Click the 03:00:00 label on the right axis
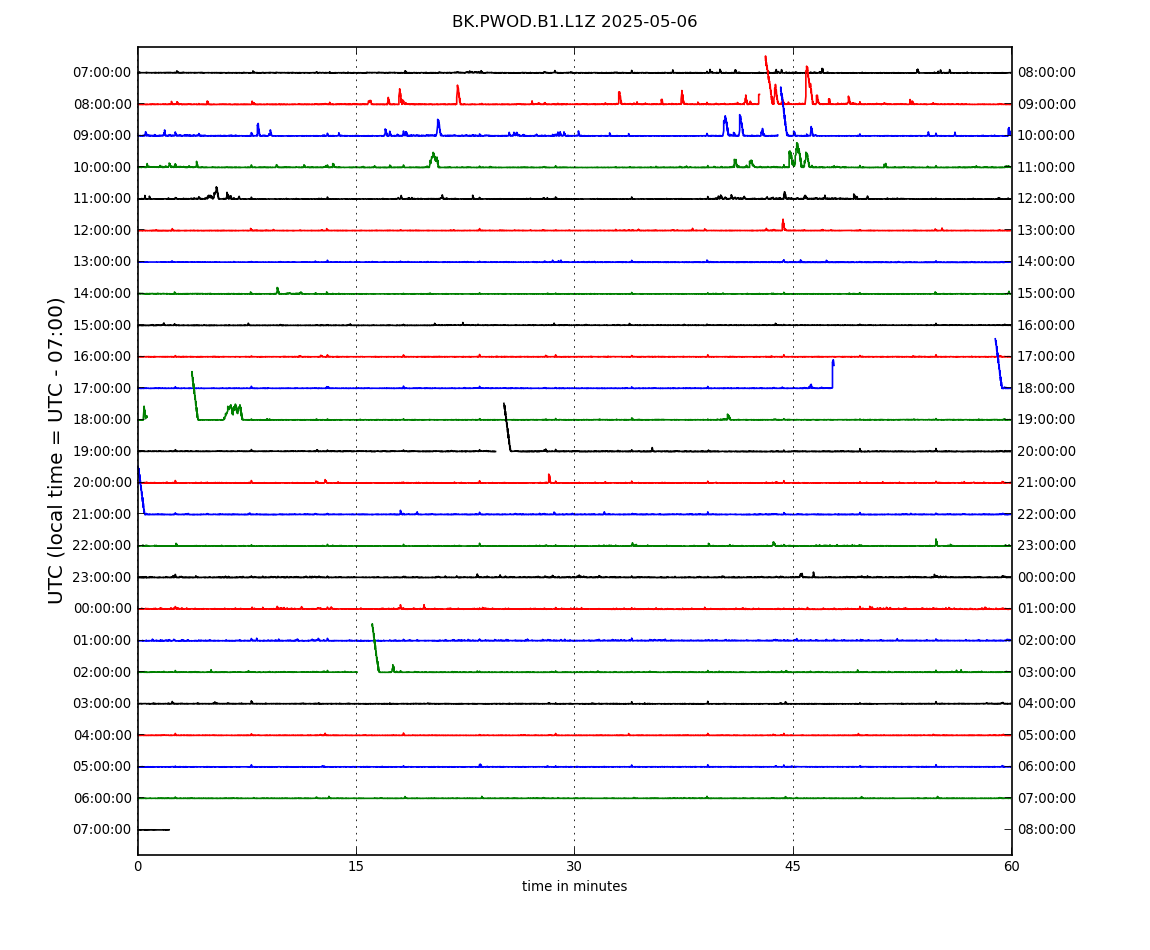The width and height of the screenshot is (1150, 950). tap(1047, 672)
